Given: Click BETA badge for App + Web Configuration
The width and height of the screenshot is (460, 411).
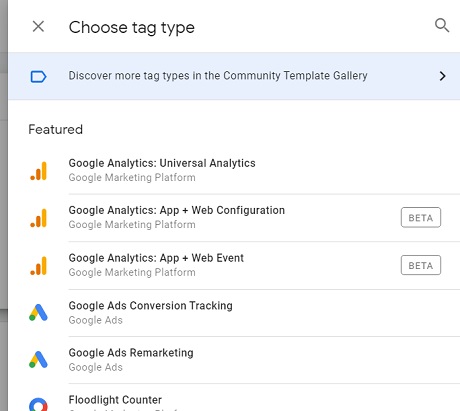Looking at the screenshot, I should tap(421, 217).
